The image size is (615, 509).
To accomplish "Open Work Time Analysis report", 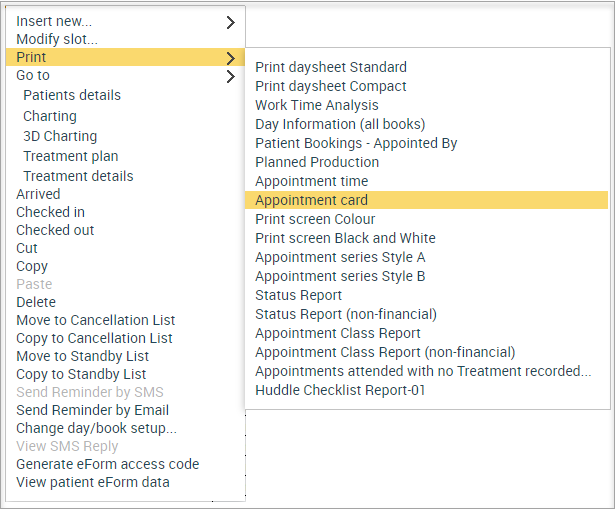I will [x=317, y=105].
